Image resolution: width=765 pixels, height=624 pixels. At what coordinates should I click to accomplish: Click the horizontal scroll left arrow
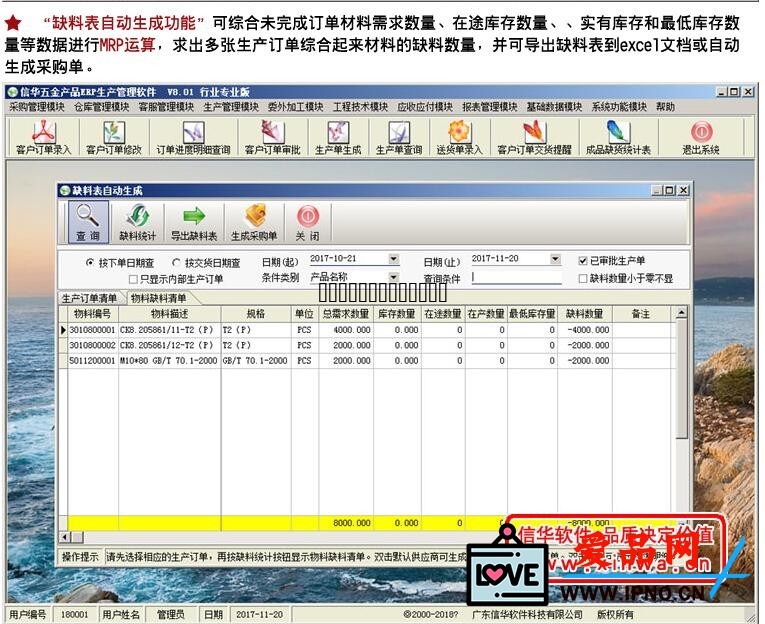click(64, 537)
